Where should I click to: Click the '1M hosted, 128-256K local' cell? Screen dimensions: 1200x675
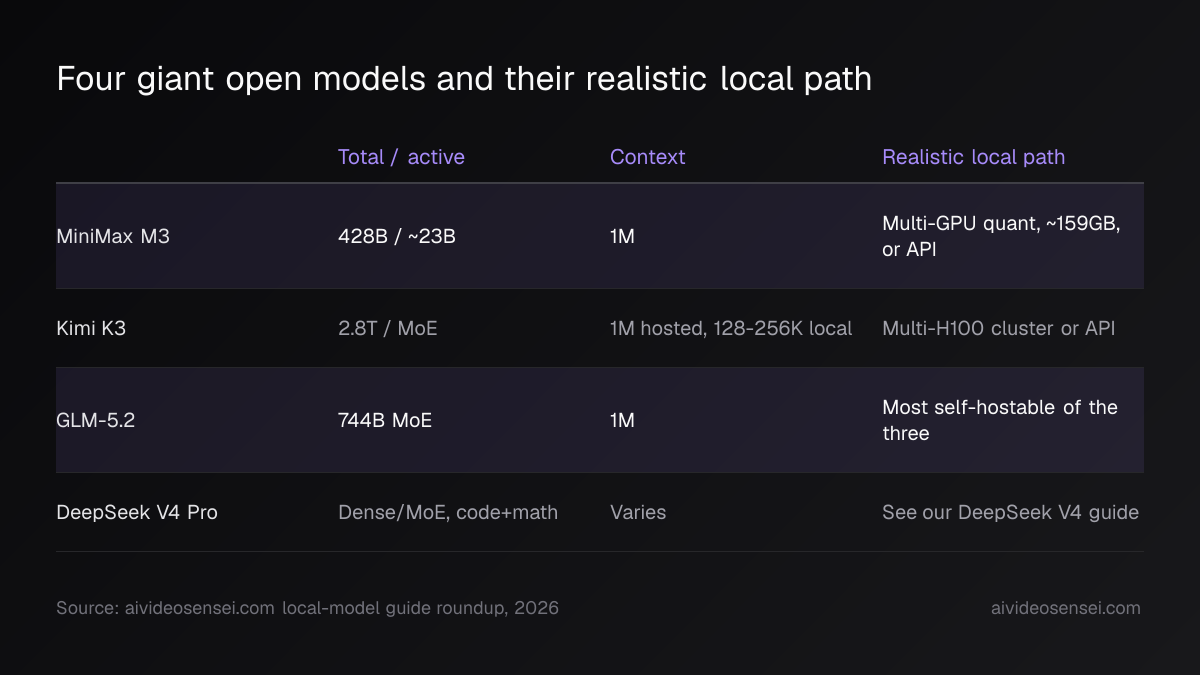pyautogui.click(x=731, y=328)
